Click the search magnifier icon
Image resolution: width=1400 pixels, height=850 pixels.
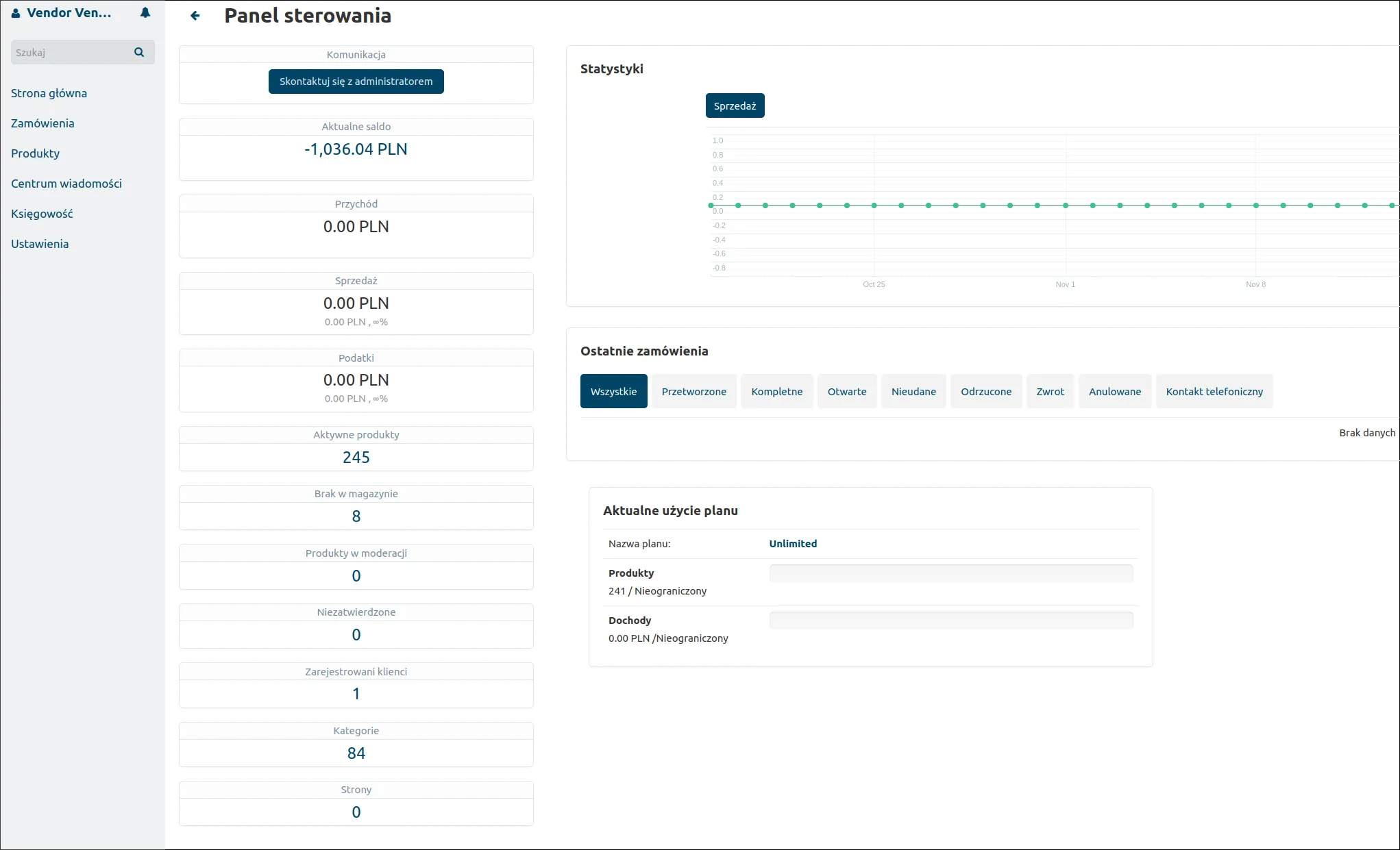[139, 52]
